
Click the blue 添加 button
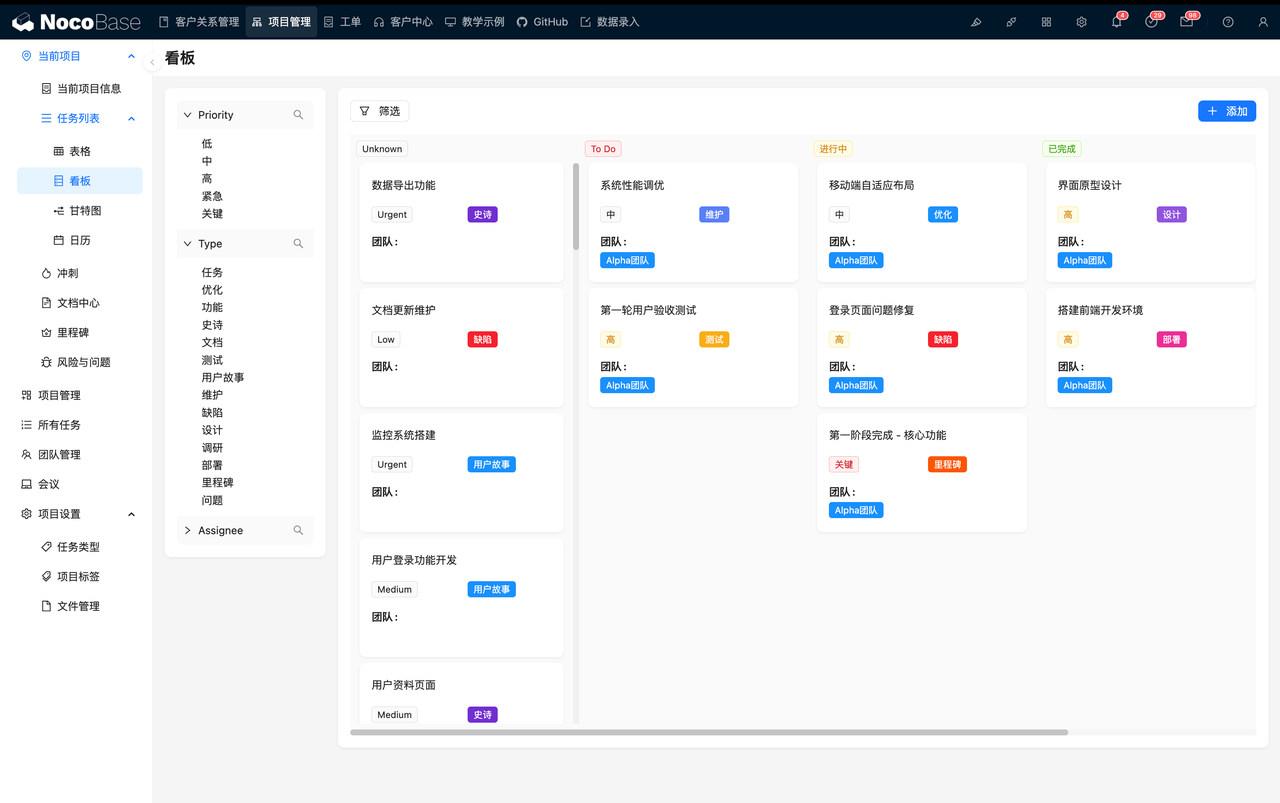coord(1226,111)
